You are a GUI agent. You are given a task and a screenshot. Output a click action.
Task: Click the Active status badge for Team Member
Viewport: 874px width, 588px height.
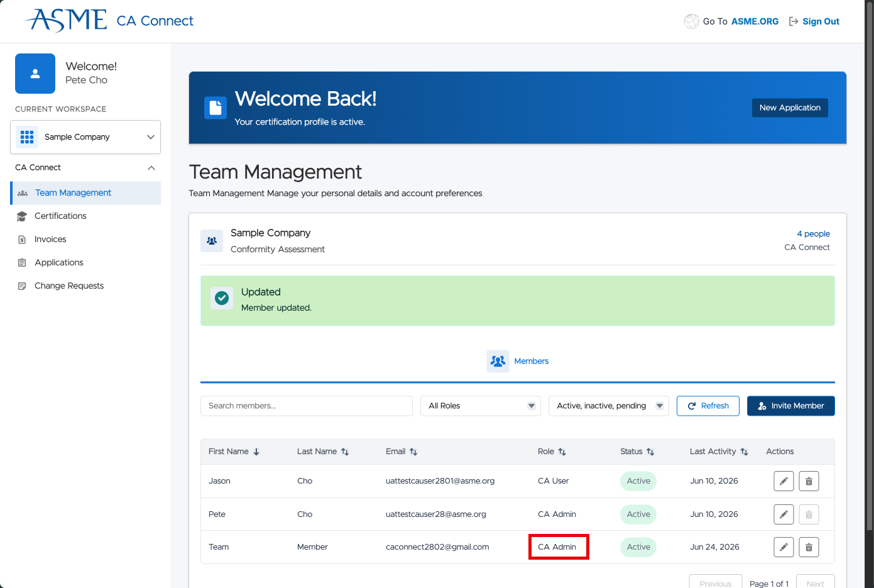[638, 547]
